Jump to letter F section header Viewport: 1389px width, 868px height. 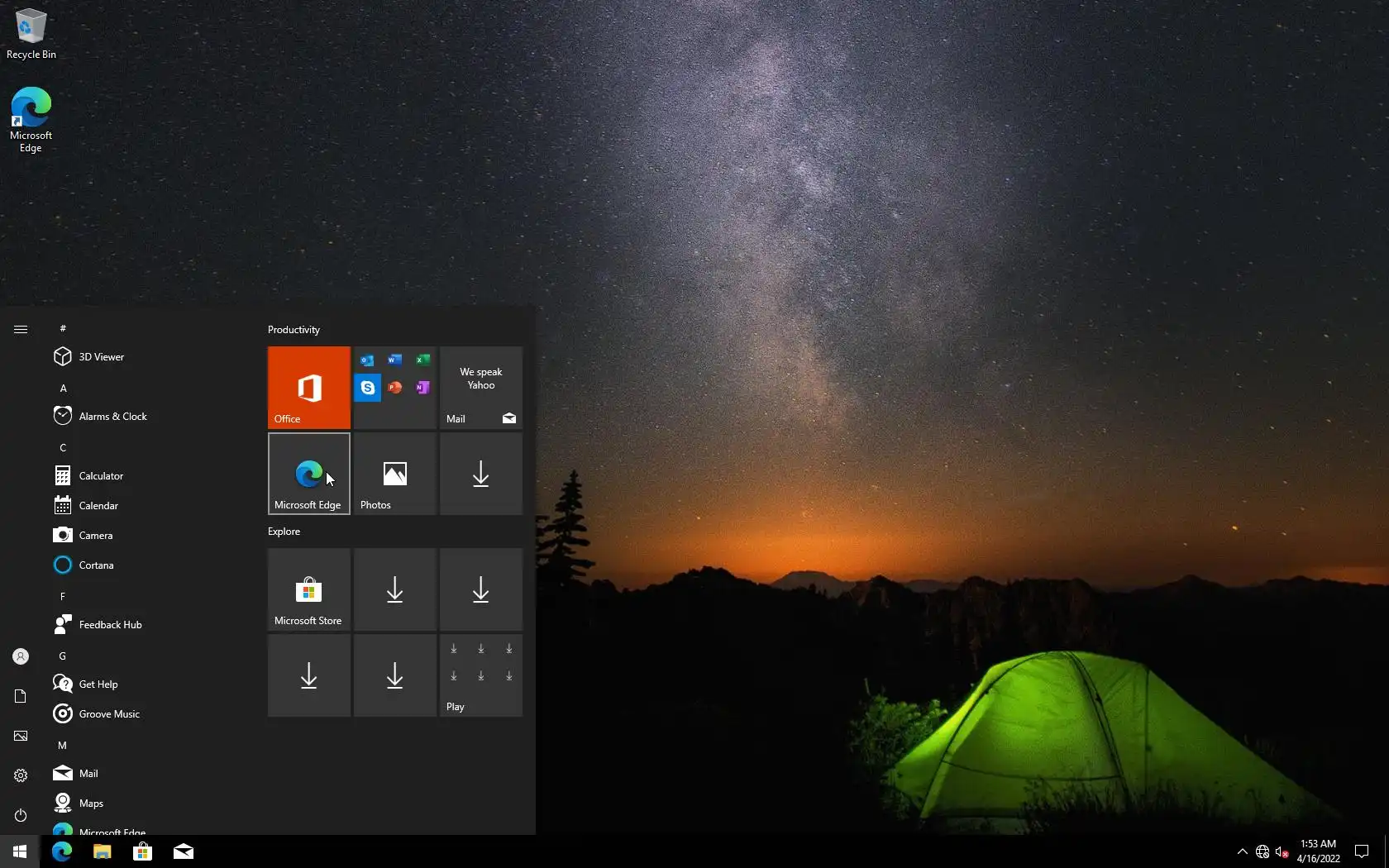pos(63,596)
